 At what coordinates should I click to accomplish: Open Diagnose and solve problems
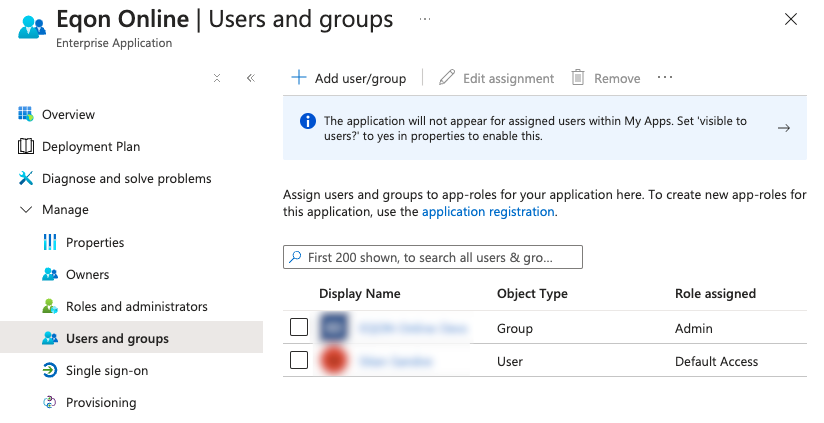click(x=127, y=179)
